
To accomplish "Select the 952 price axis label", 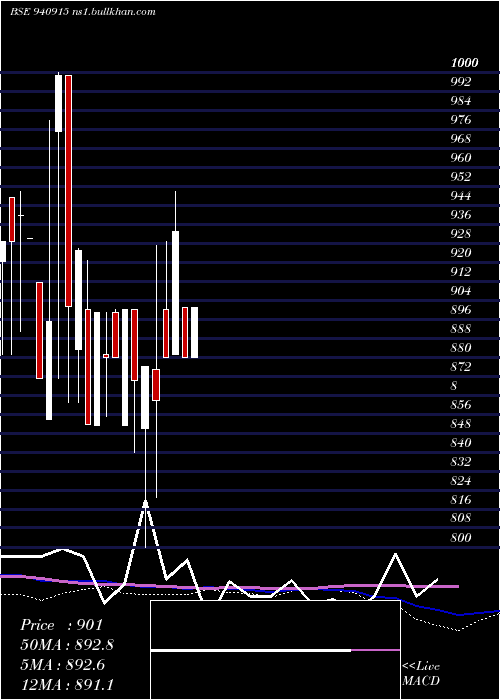I will (x=461, y=177).
